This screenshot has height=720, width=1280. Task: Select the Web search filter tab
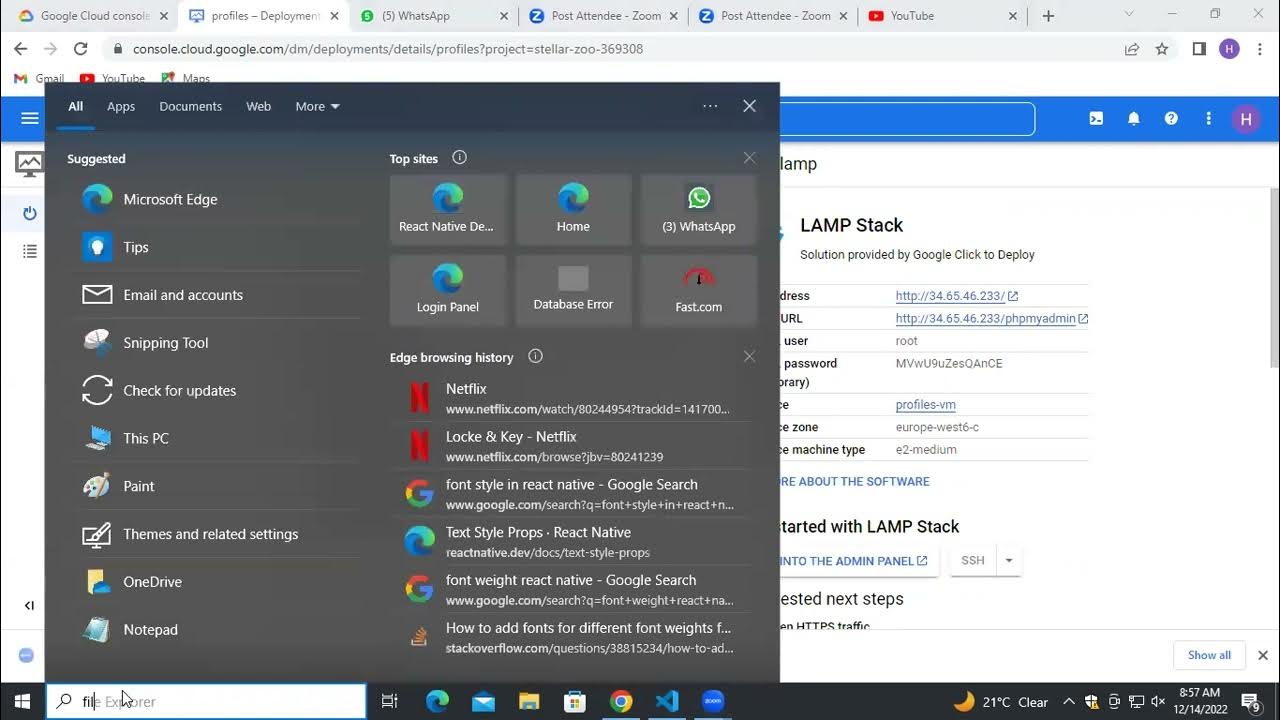(x=259, y=106)
